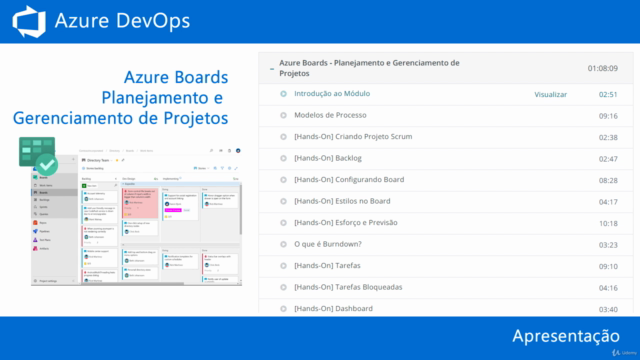Click the 09:16 duration value

click(608, 116)
